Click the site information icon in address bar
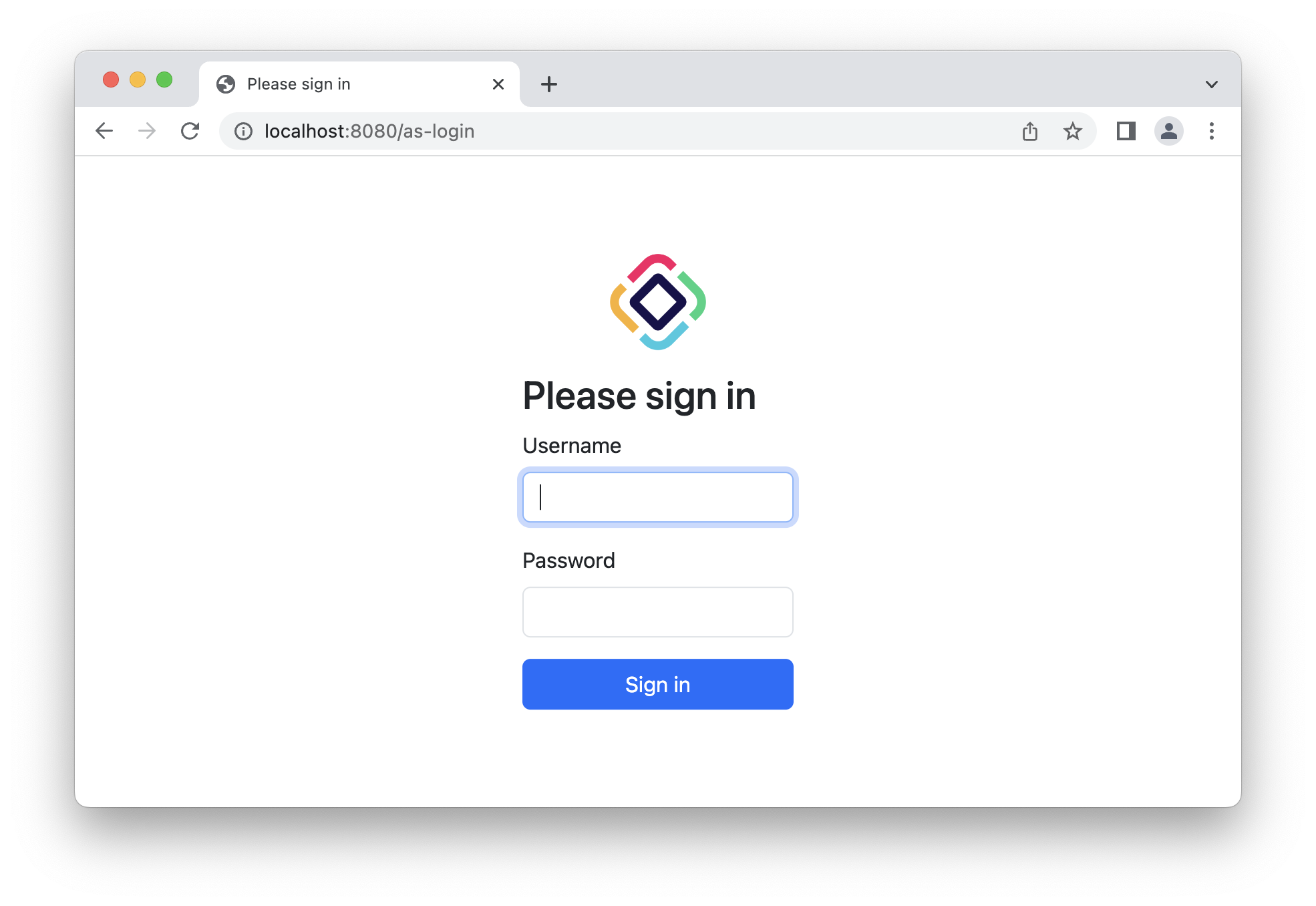 (x=243, y=131)
